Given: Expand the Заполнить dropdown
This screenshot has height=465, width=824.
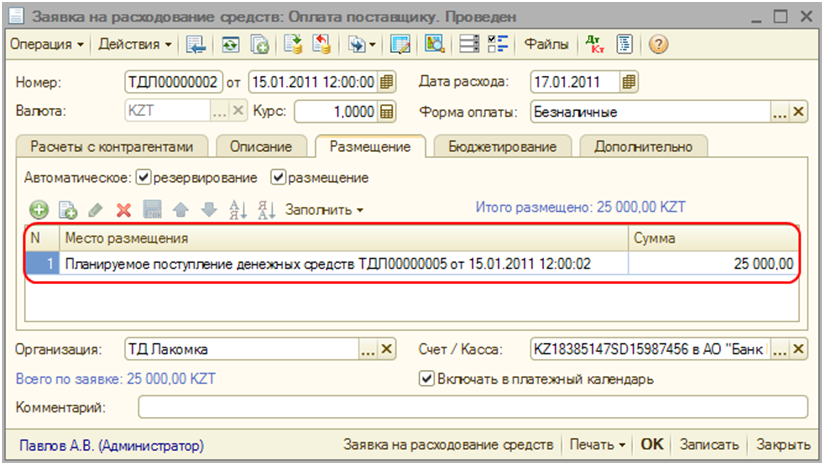Looking at the screenshot, I should (324, 210).
